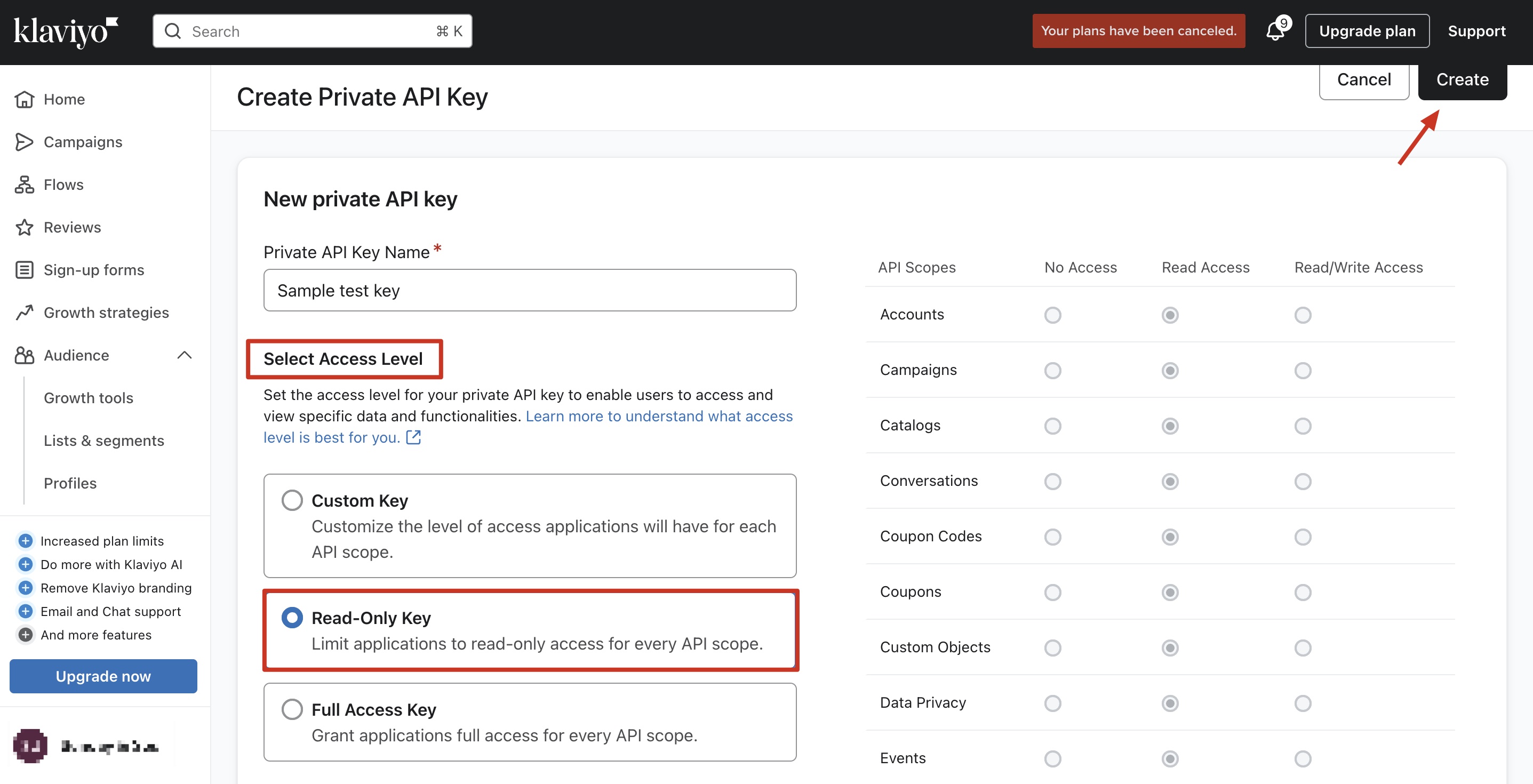Viewport: 1533px width, 784px height.
Task: Open Profiles under Audience
Action: click(x=70, y=484)
